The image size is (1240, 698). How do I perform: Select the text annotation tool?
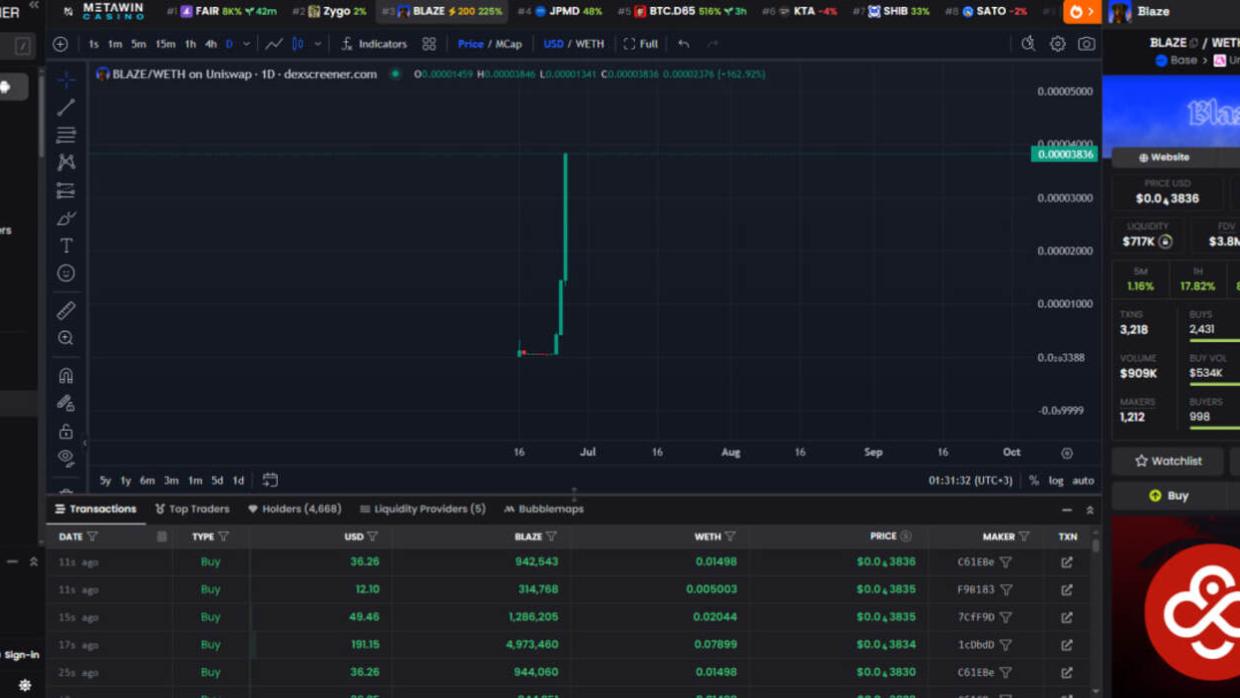pos(66,245)
